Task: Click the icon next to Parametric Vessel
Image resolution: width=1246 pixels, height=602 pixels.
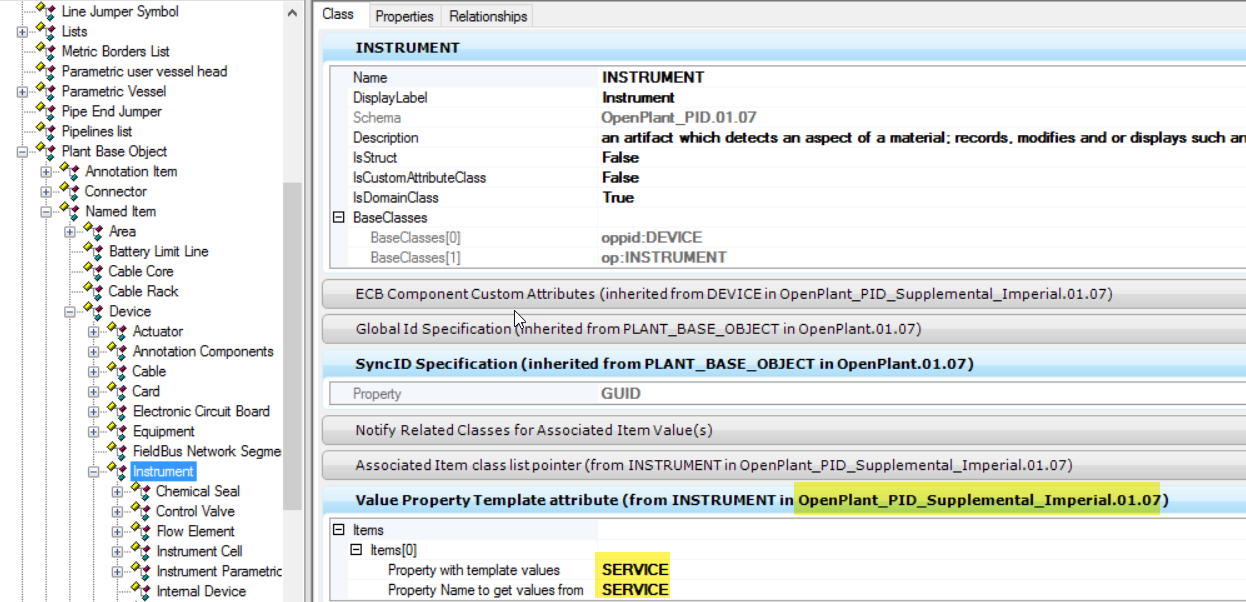Action: click(46, 91)
